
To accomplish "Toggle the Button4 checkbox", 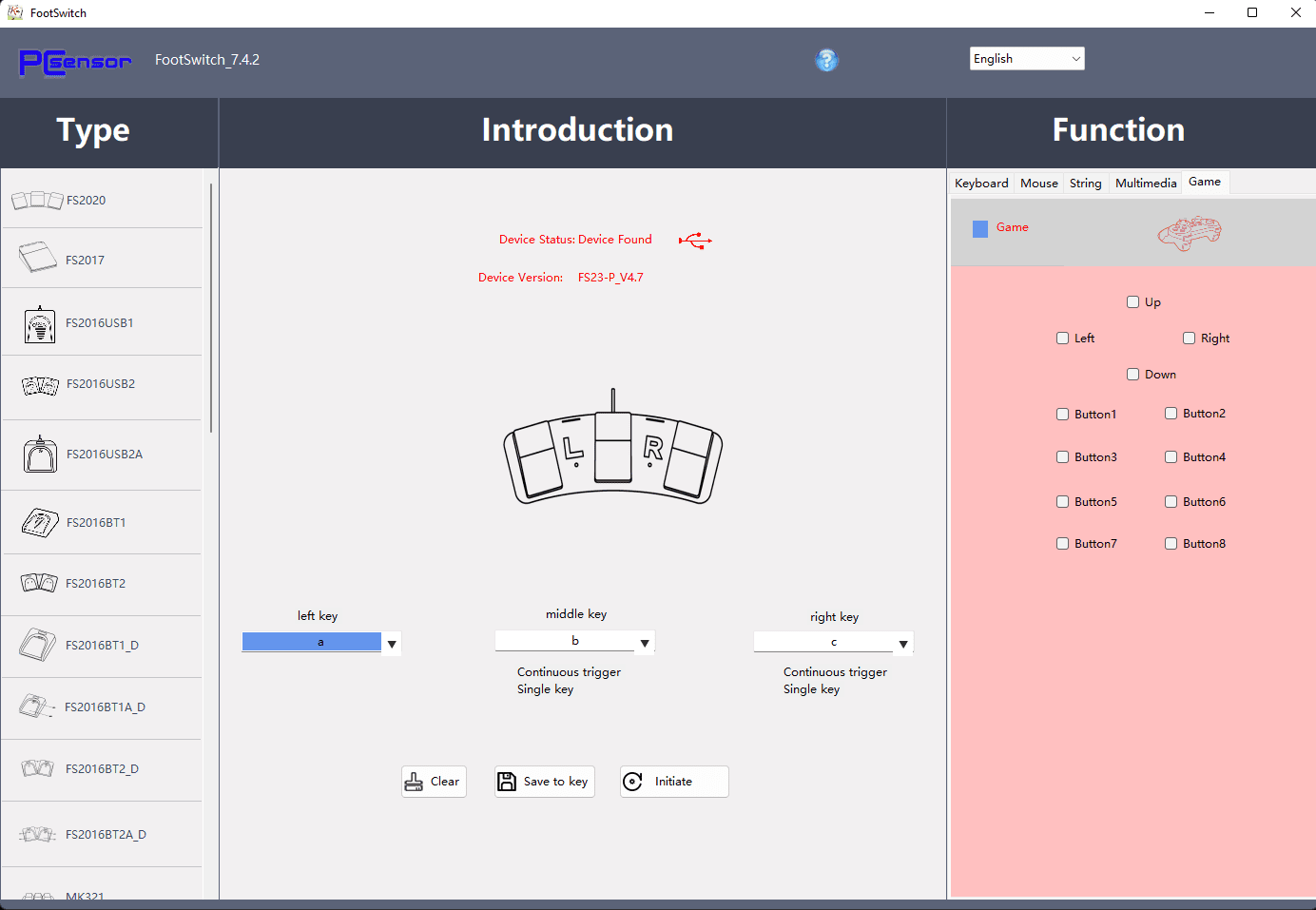I will click(x=1171, y=457).
